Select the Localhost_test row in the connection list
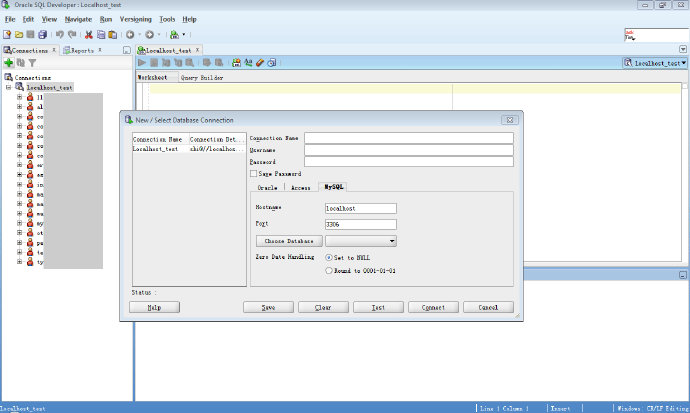This screenshot has height=413, width=690. click(x=189, y=149)
